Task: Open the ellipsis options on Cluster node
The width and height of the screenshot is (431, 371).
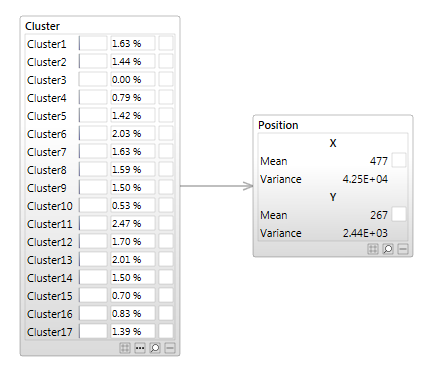Action: tap(140, 348)
